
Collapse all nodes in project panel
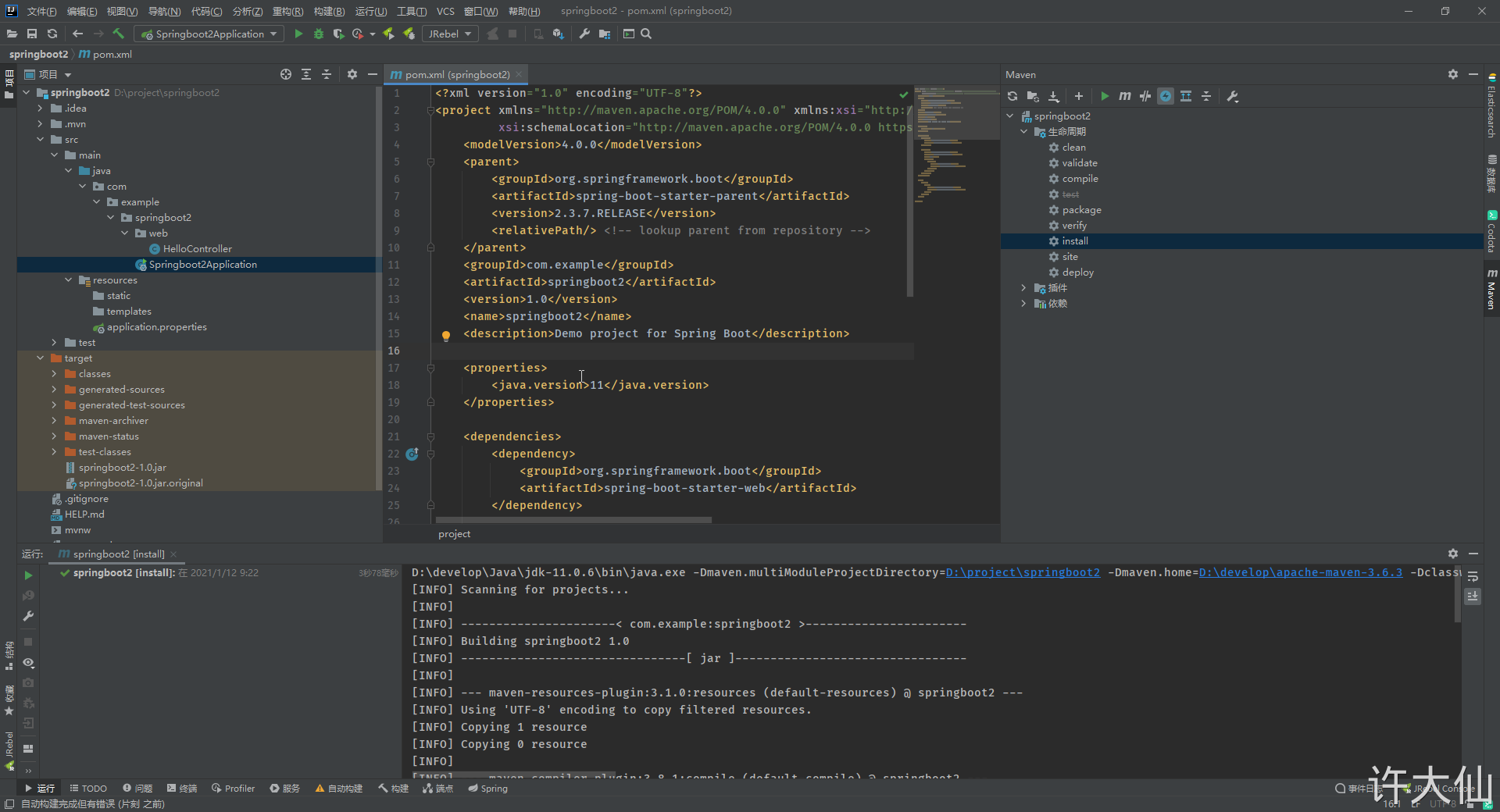coord(327,74)
